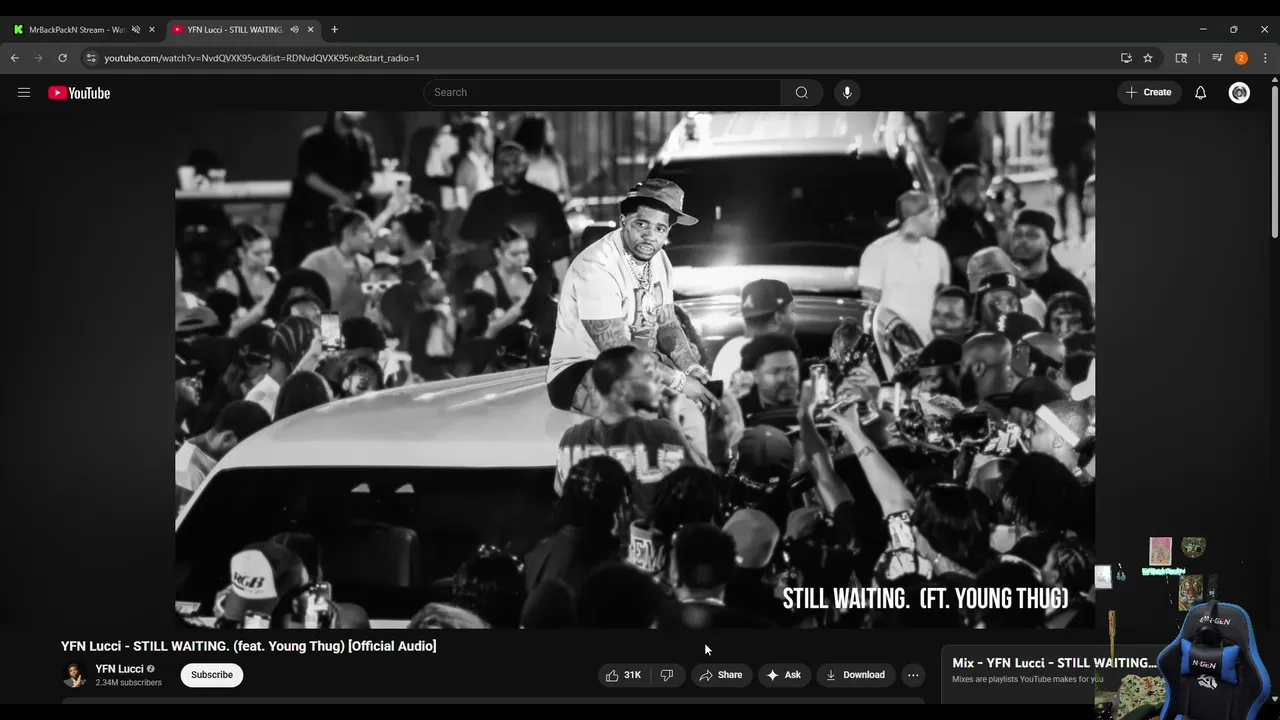Image resolution: width=1280 pixels, height=720 pixels.
Task: Click the Share button
Action: 721,675
